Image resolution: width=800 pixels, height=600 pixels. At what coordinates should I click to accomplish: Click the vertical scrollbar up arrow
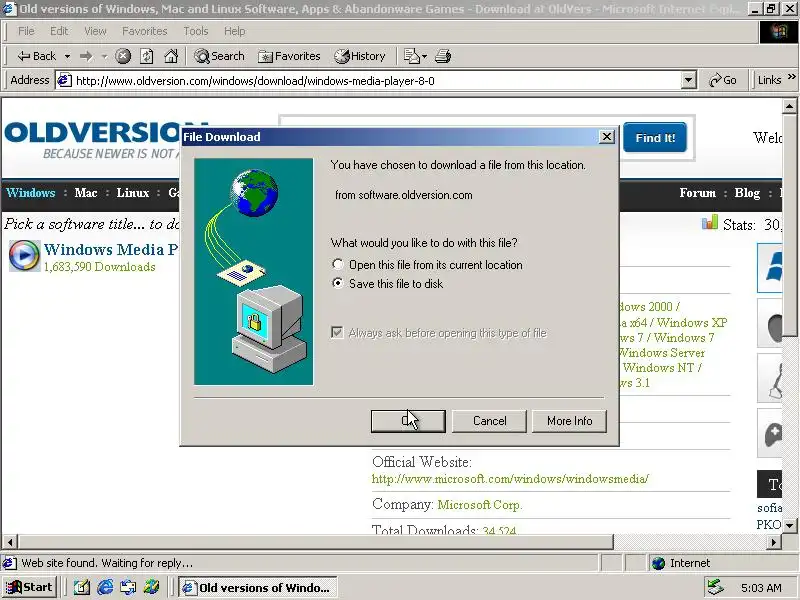click(x=789, y=106)
